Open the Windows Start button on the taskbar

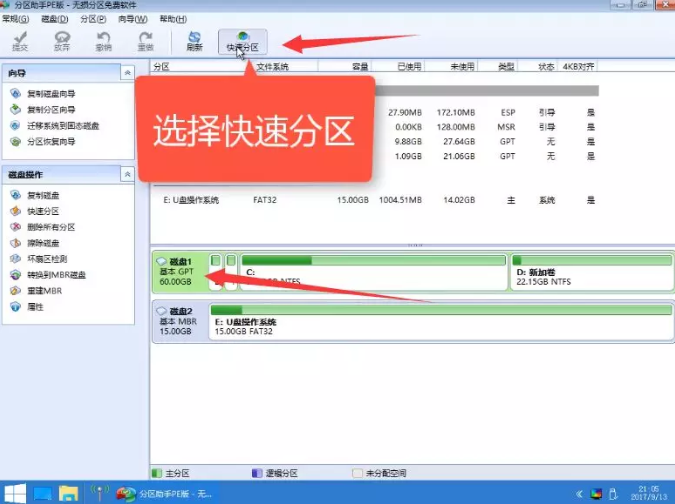click(14, 493)
